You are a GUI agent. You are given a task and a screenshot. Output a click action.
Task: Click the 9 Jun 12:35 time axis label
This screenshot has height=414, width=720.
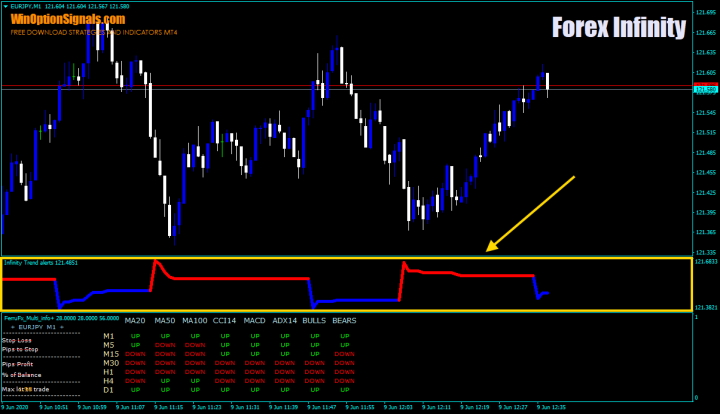(x=551, y=407)
